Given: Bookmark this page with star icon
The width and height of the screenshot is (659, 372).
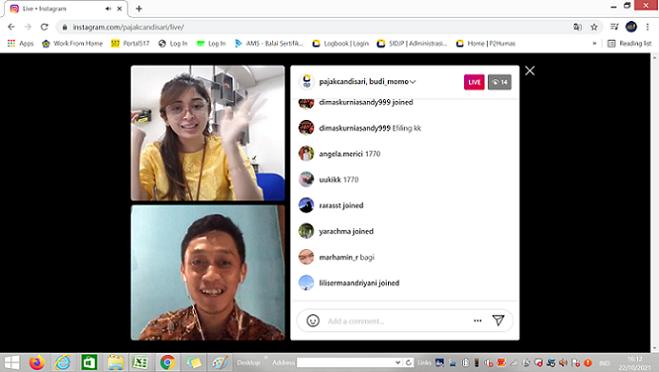Looking at the screenshot, I should click(594, 27).
